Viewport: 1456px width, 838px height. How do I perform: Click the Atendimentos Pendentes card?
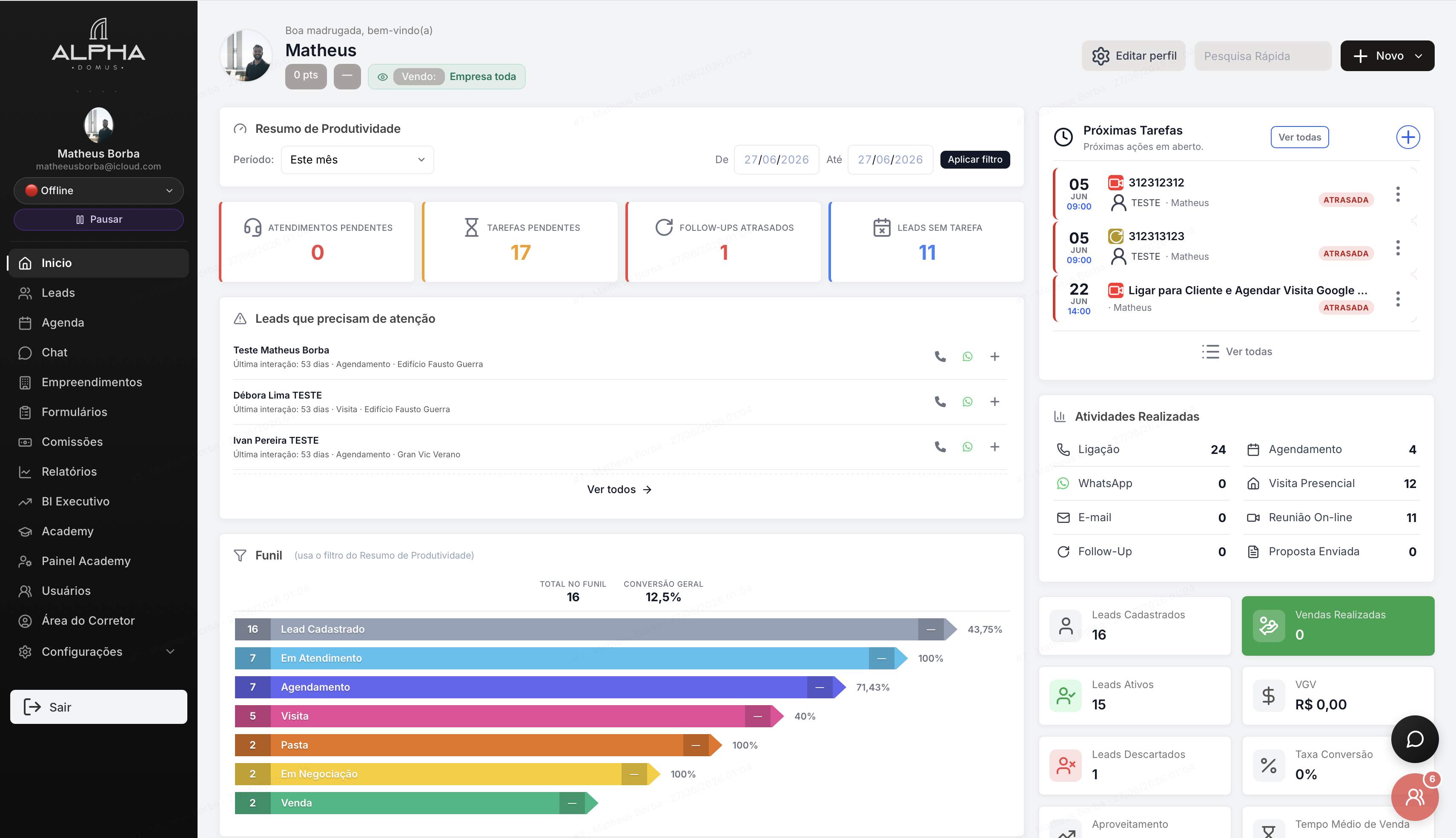tap(317, 242)
